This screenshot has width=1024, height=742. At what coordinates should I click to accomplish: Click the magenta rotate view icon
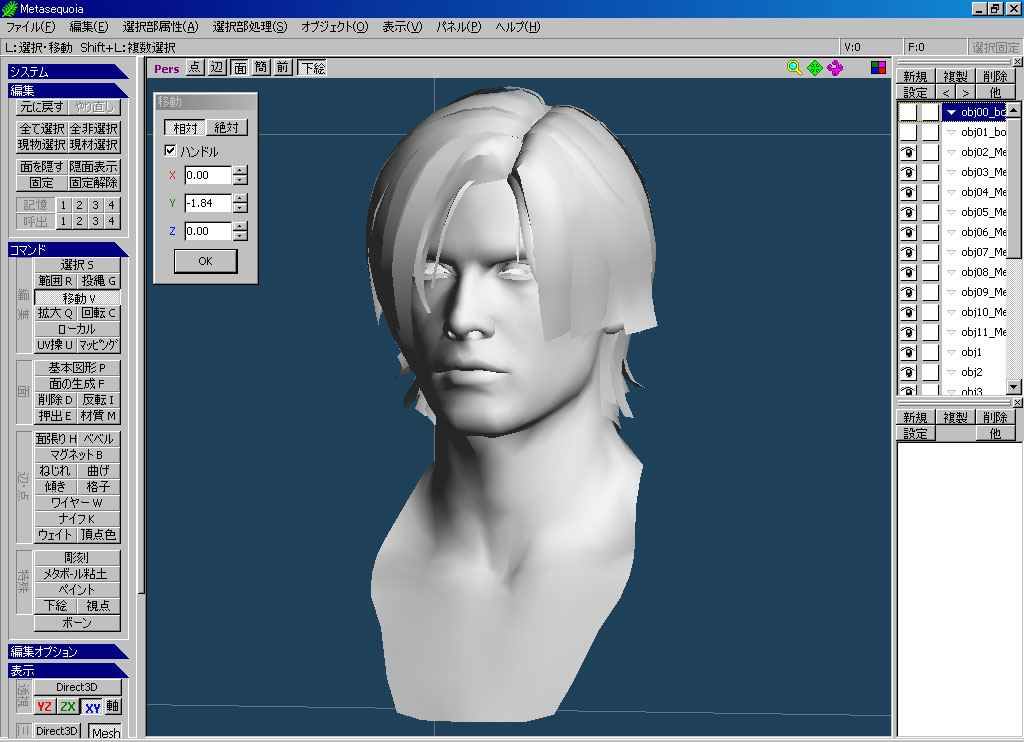tap(835, 68)
